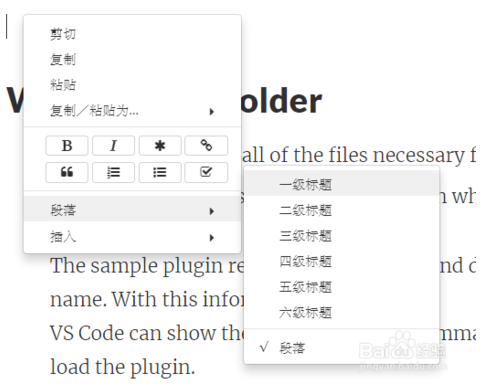Select 六级标题 heading level 6
The image size is (489, 388).
coord(342,313)
